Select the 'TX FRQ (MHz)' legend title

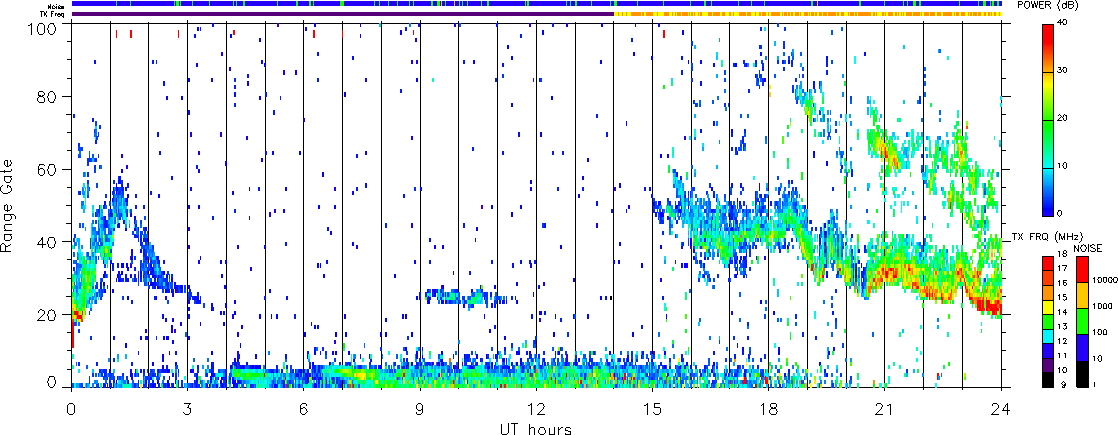point(1045,236)
